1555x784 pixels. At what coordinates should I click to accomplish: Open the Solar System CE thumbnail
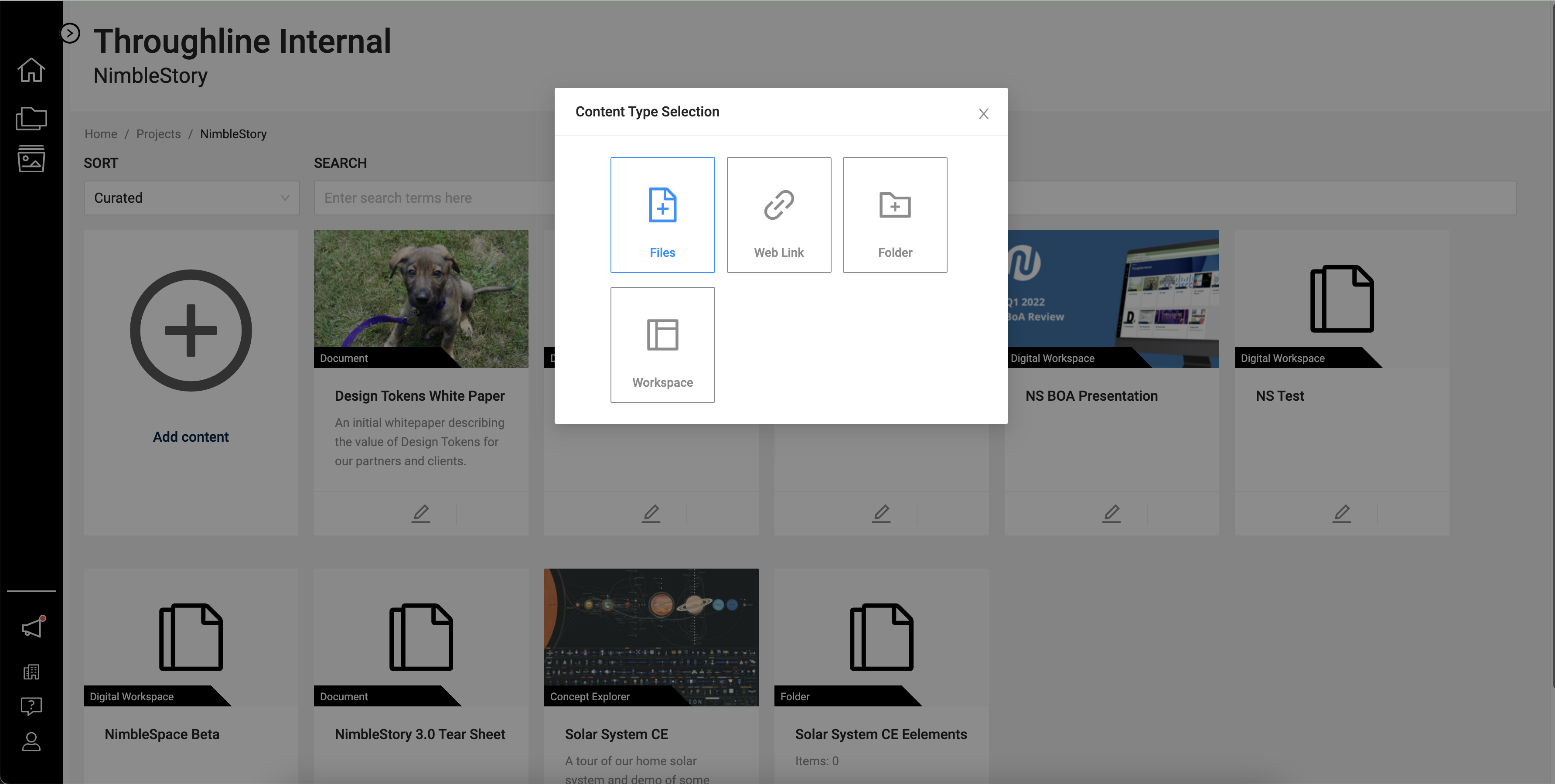click(651, 637)
